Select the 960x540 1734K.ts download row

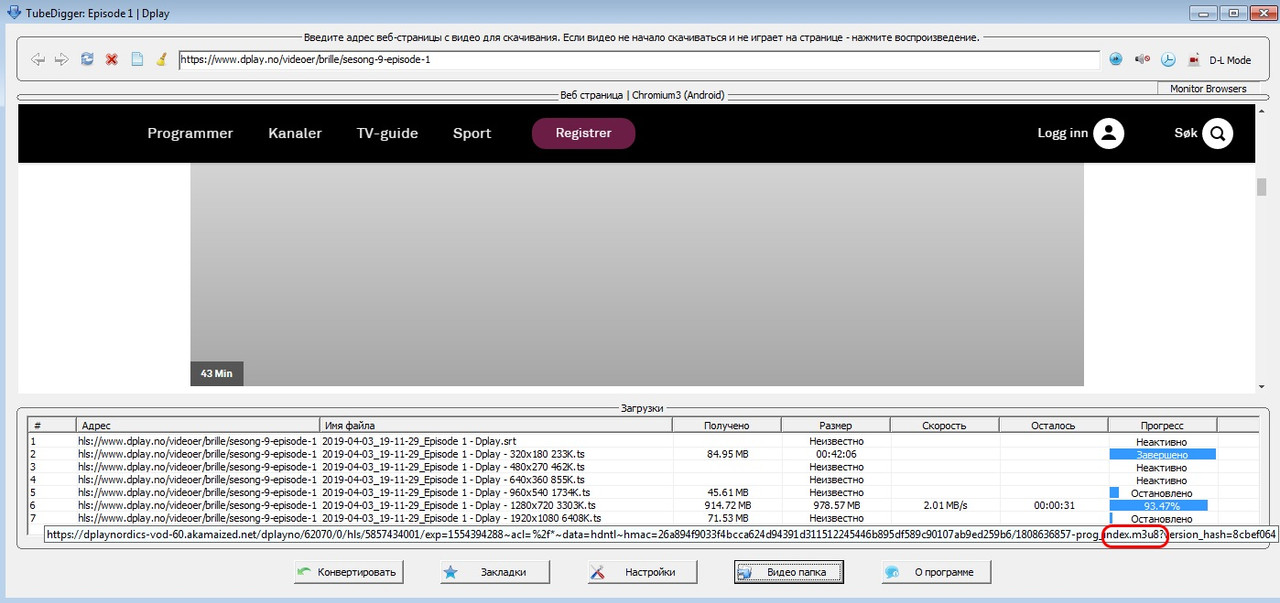pyautogui.click(x=644, y=493)
